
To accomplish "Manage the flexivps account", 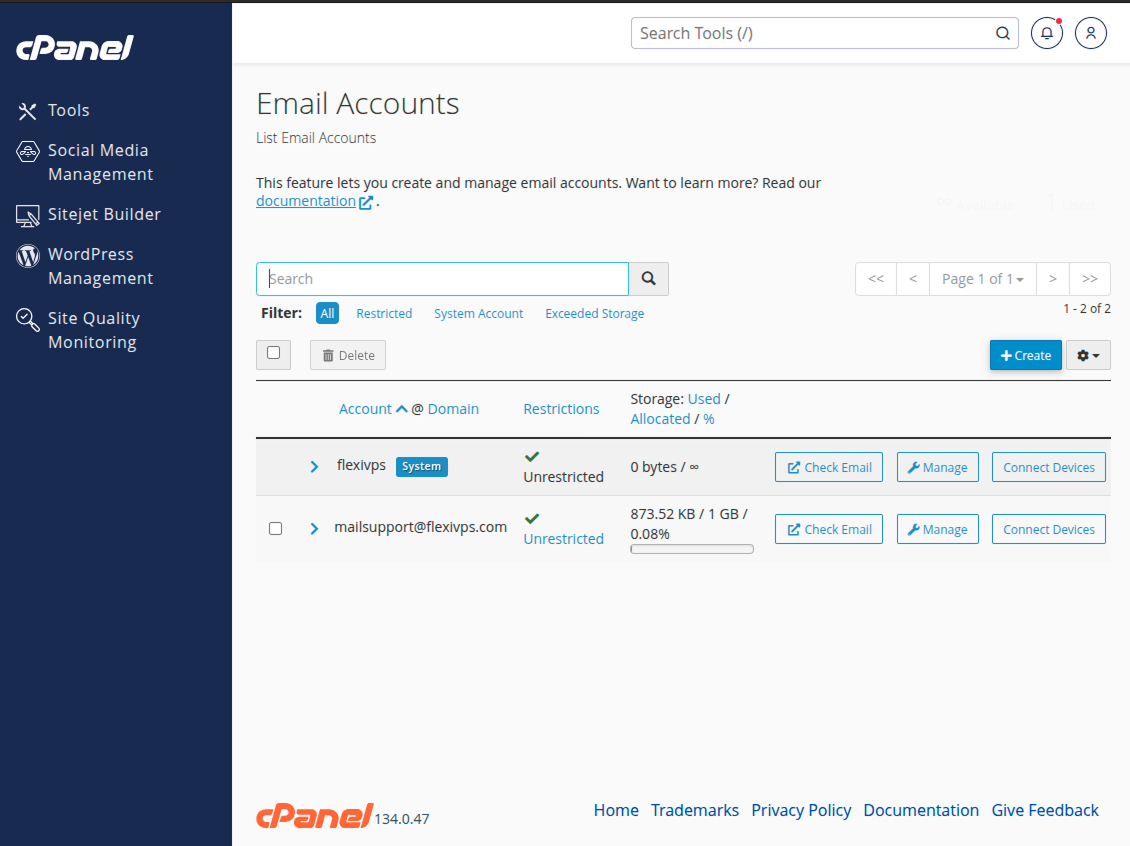I will click(x=938, y=467).
